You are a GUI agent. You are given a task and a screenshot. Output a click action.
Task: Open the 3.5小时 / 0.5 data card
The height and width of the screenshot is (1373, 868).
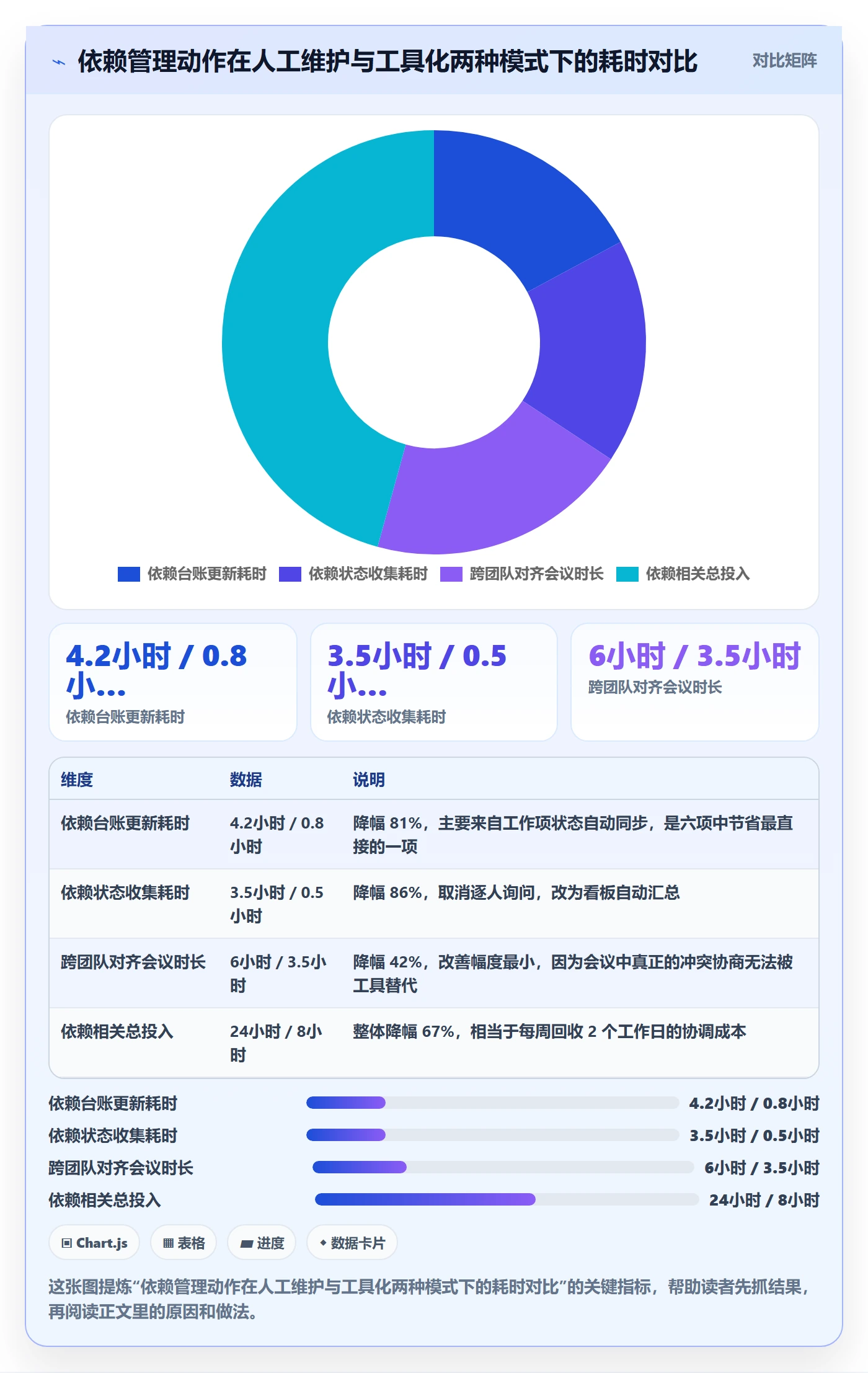click(434, 682)
